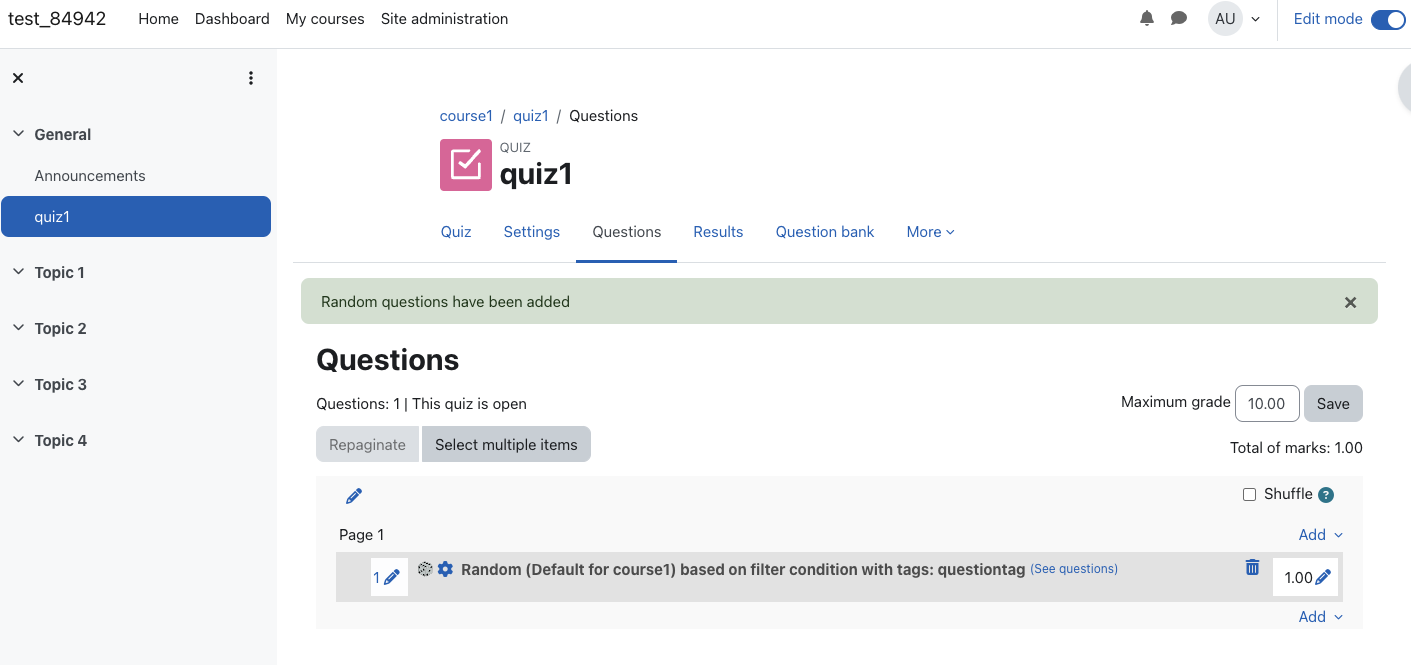Configure random question via gear icon

tap(446, 569)
